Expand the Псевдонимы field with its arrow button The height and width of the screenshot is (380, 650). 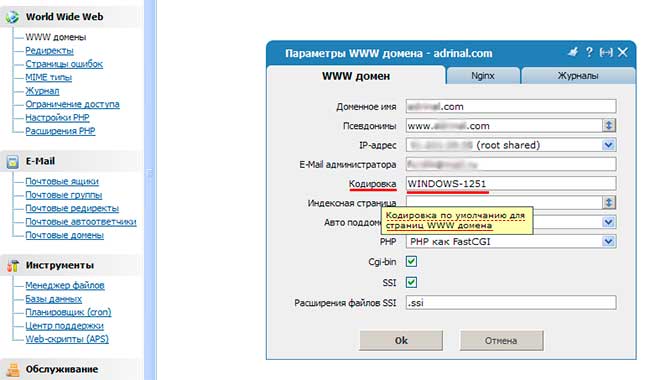click(608, 126)
